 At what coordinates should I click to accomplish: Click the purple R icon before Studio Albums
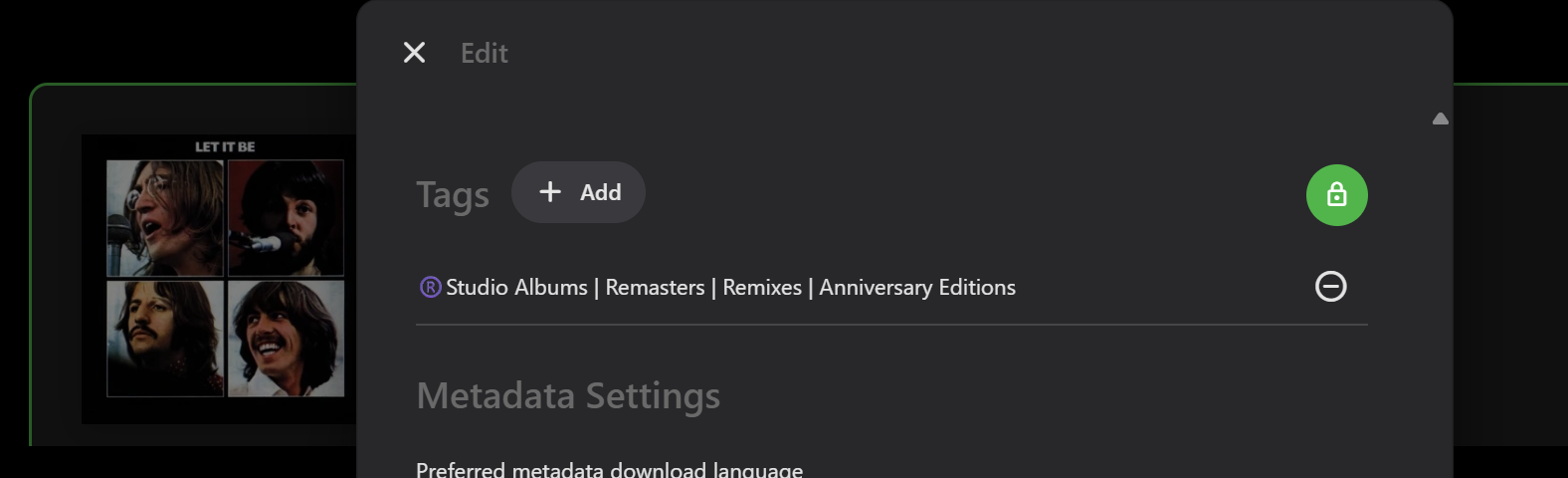point(430,288)
